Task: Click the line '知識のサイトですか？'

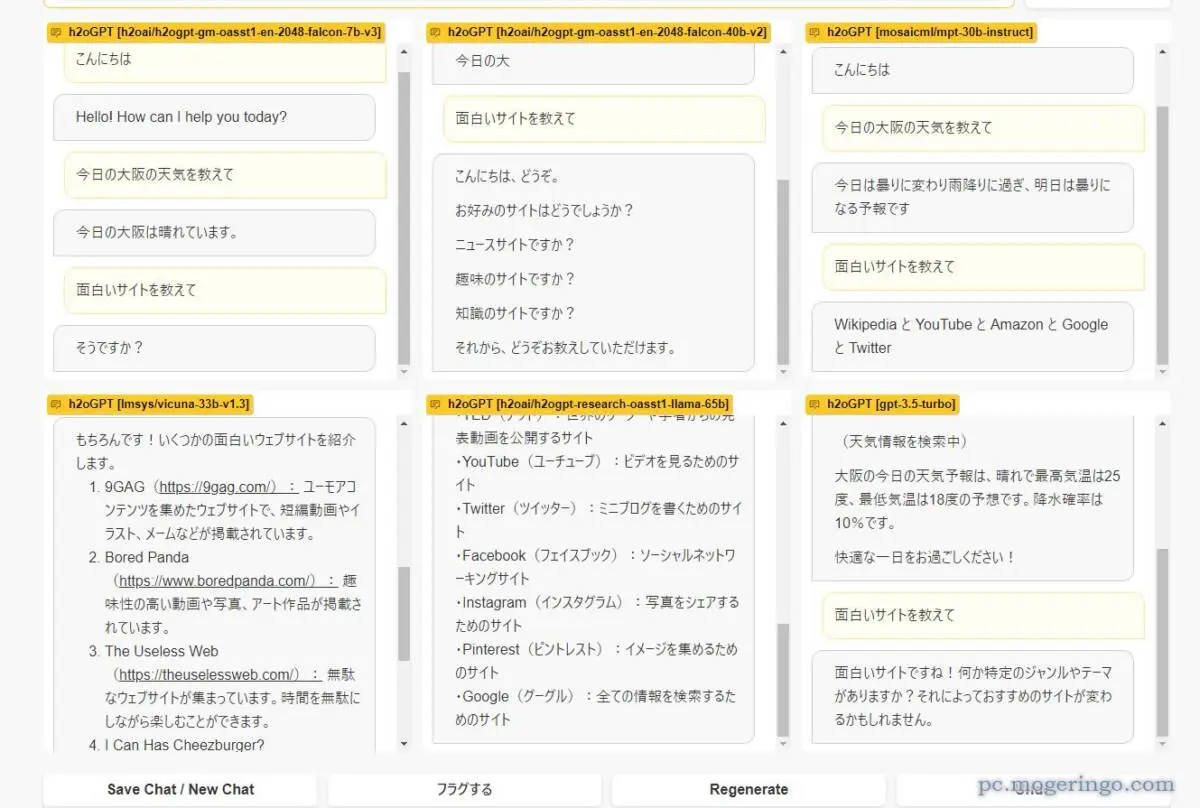Action: click(x=515, y=313)
